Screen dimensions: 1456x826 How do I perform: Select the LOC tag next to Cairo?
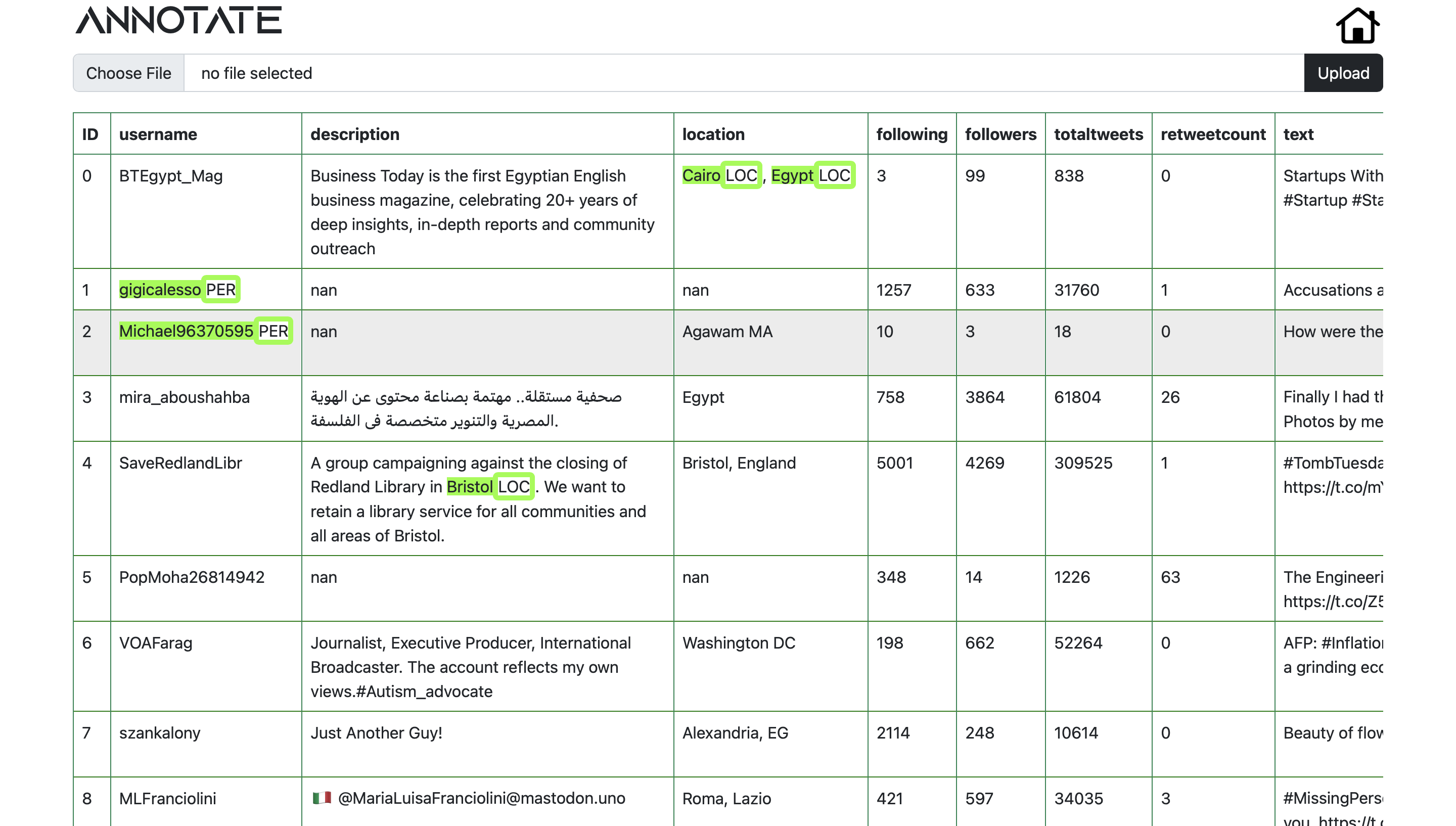pos(741,175)
